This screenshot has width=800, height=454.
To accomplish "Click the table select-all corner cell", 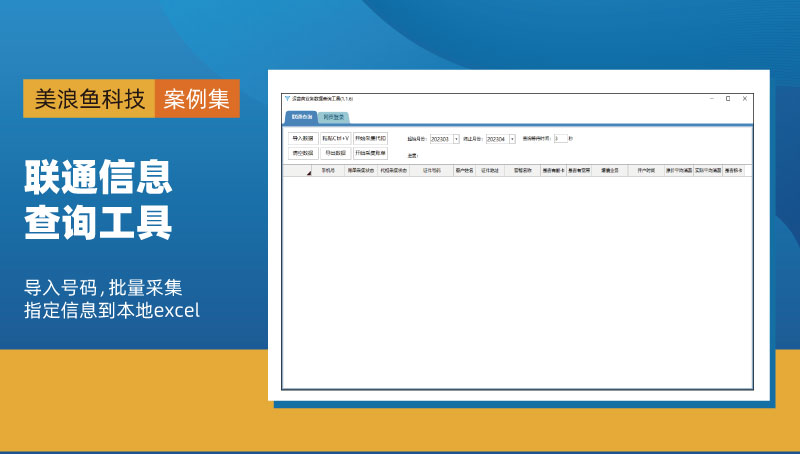I will click(297, 170).
